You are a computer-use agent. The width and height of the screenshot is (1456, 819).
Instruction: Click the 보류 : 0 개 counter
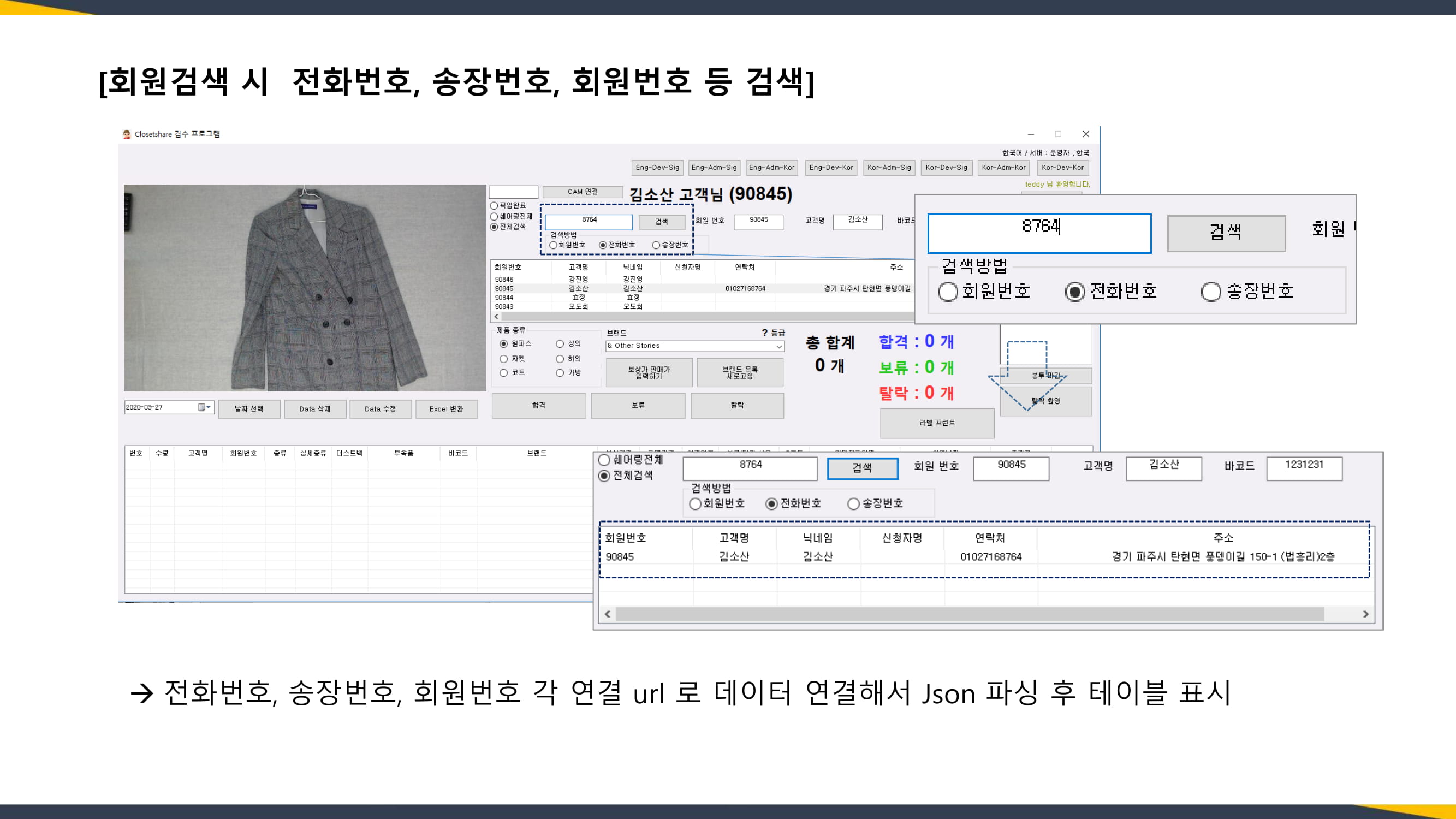(916, 367)
